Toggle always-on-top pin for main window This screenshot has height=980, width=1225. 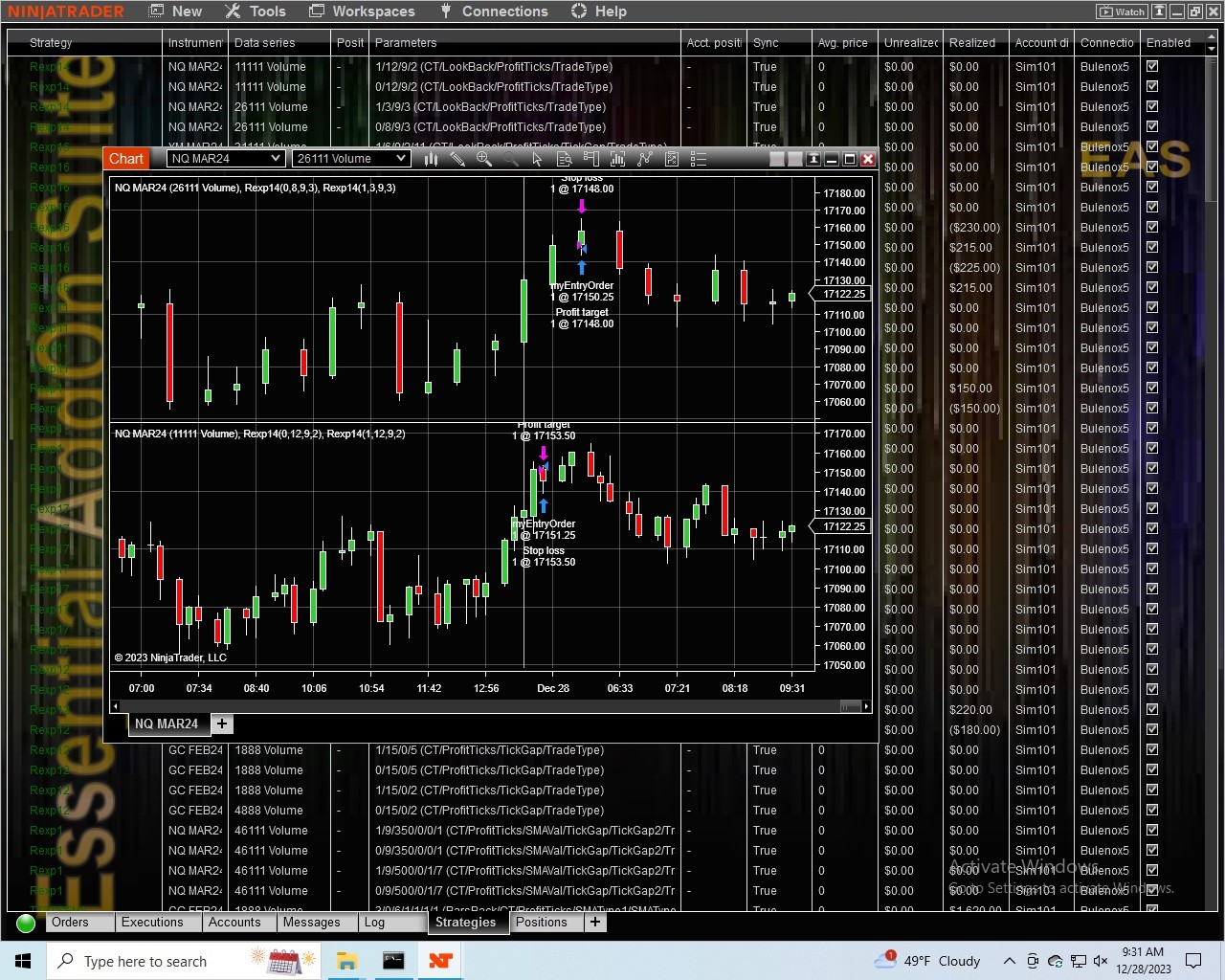tap(1159, 11)
